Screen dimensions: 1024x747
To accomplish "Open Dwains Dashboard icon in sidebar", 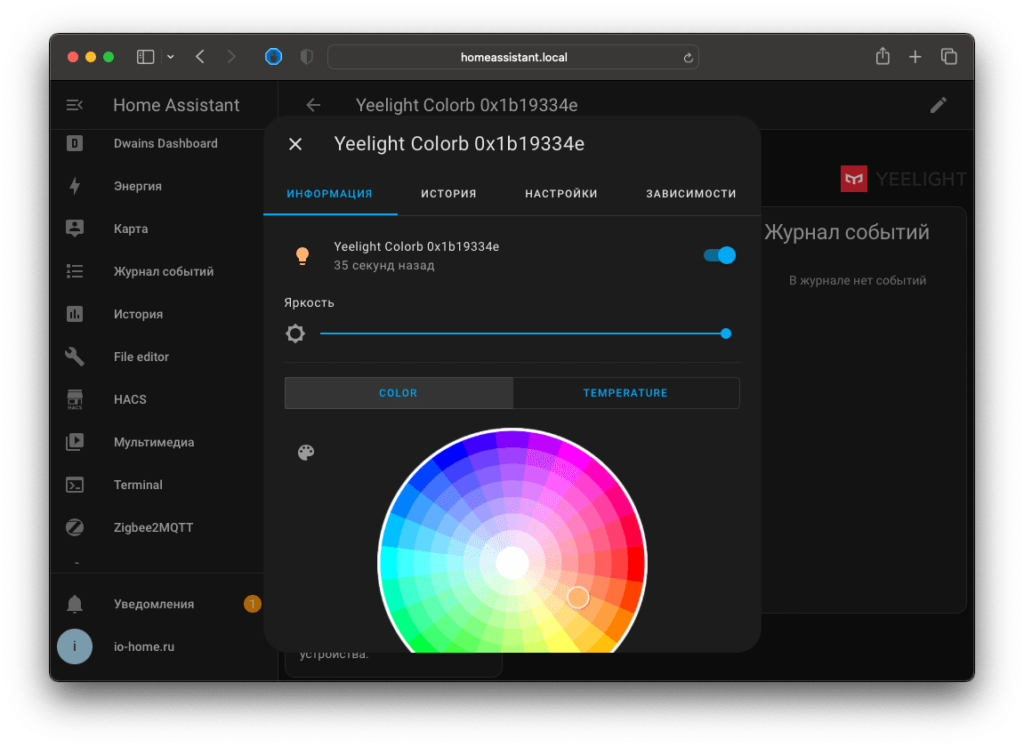I will pos(74,143).
